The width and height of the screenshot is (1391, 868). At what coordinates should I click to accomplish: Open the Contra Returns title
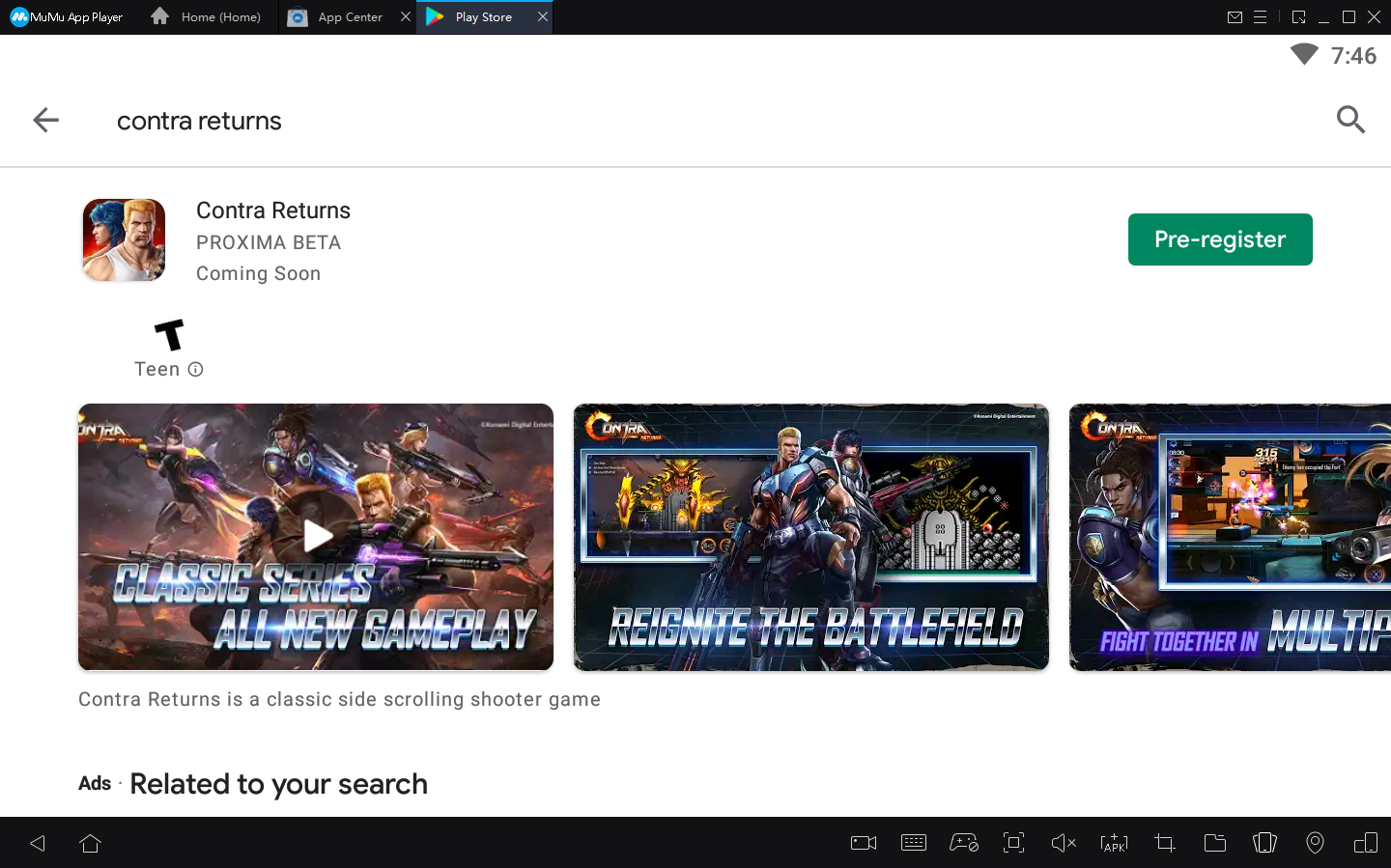(x=273, y=210)
